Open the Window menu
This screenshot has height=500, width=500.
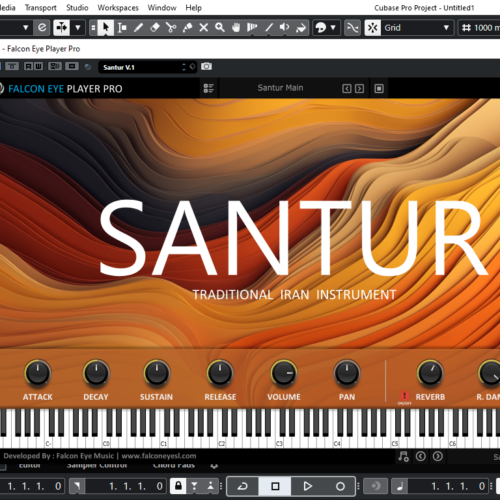point(162,8)
